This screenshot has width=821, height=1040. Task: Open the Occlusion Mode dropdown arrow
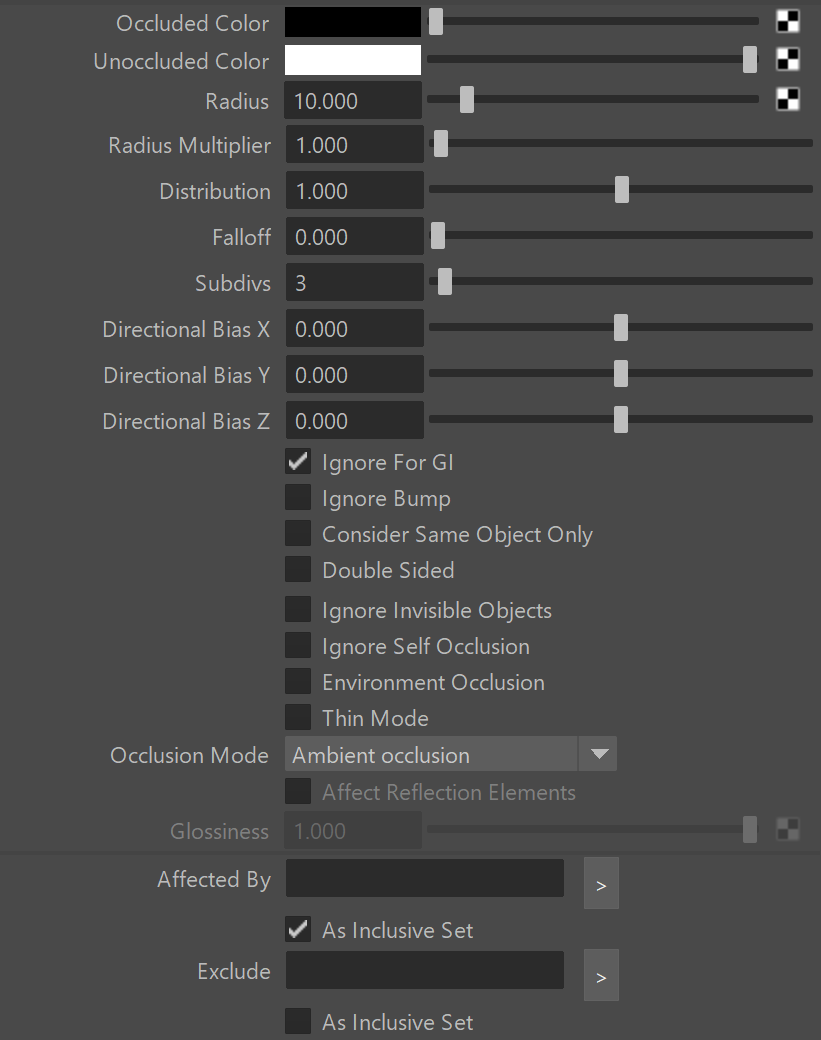[x=598, y=753]
